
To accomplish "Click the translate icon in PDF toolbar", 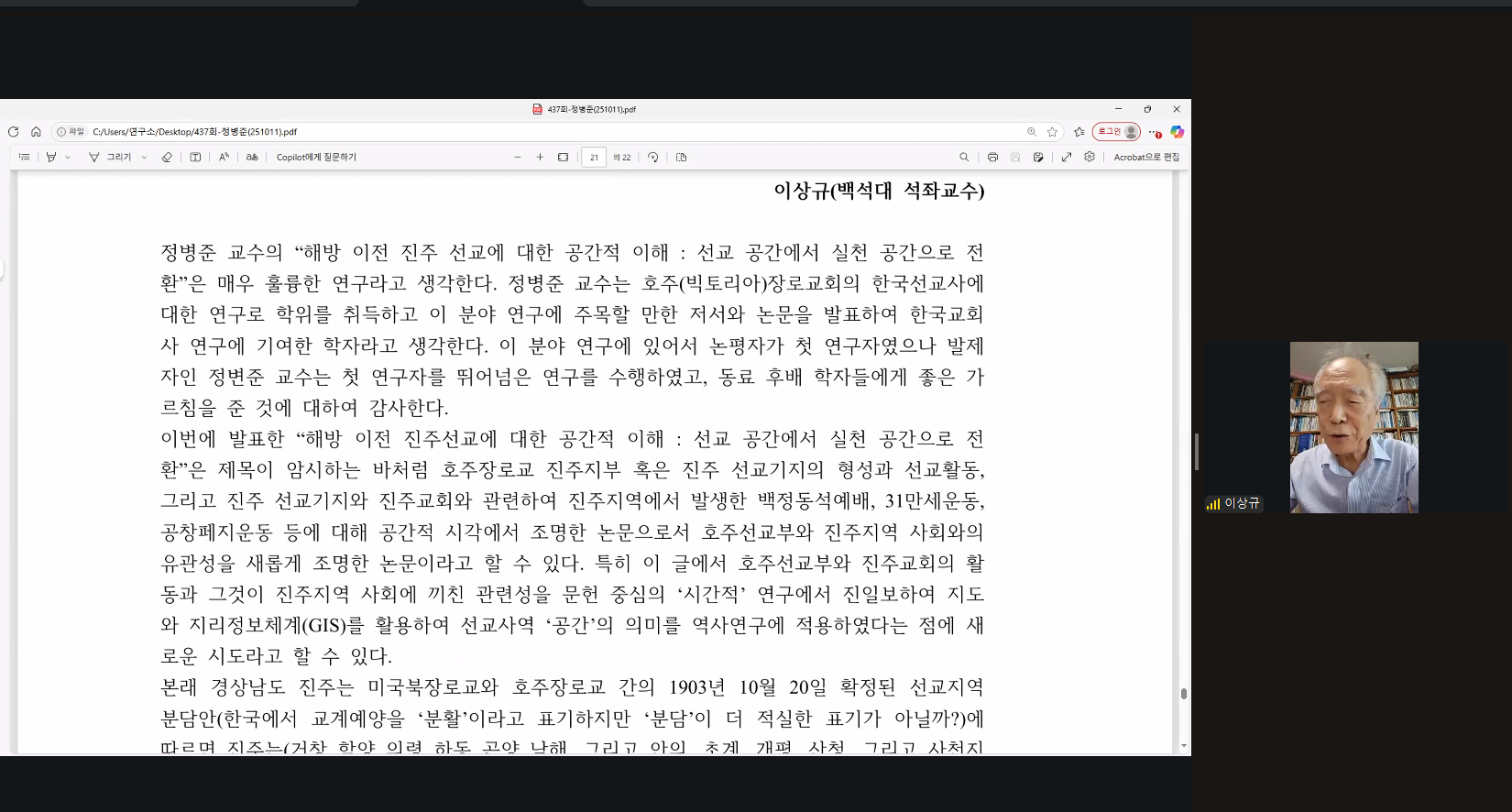I will [x=252, y=158].
